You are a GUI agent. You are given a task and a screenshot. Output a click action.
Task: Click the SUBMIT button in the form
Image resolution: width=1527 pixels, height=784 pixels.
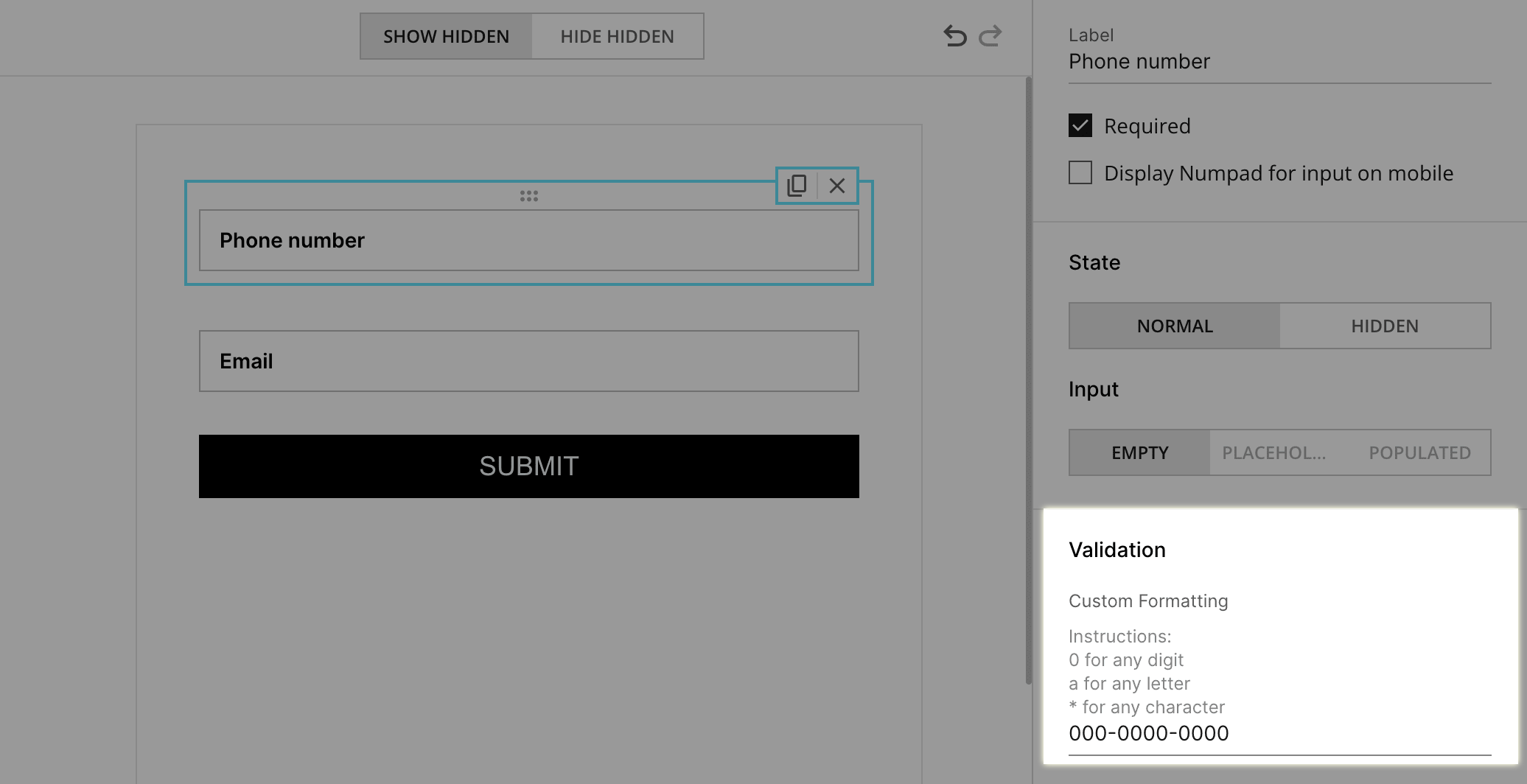(528, 466)
